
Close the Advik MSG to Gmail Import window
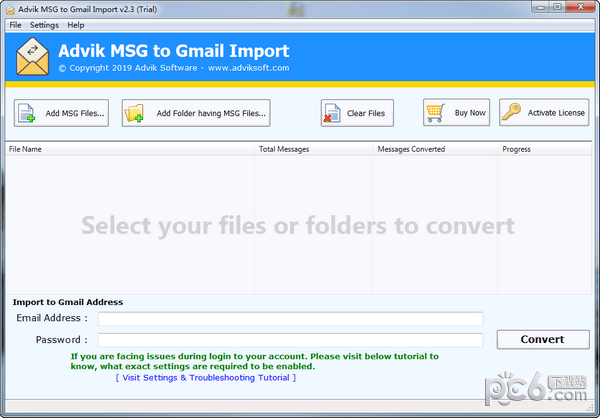[x=580, y=7]
